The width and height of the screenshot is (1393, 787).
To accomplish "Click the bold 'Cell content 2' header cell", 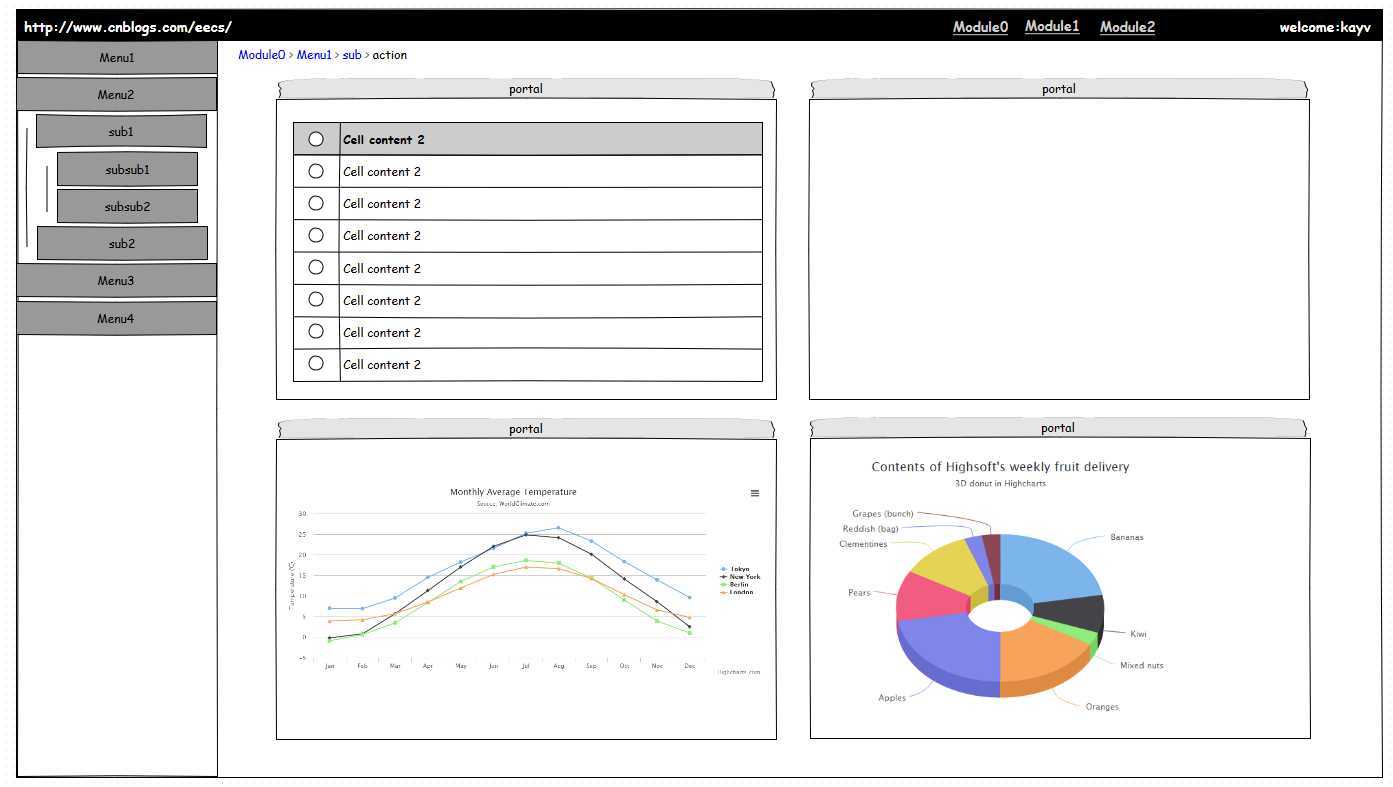I will coord(551,139).
